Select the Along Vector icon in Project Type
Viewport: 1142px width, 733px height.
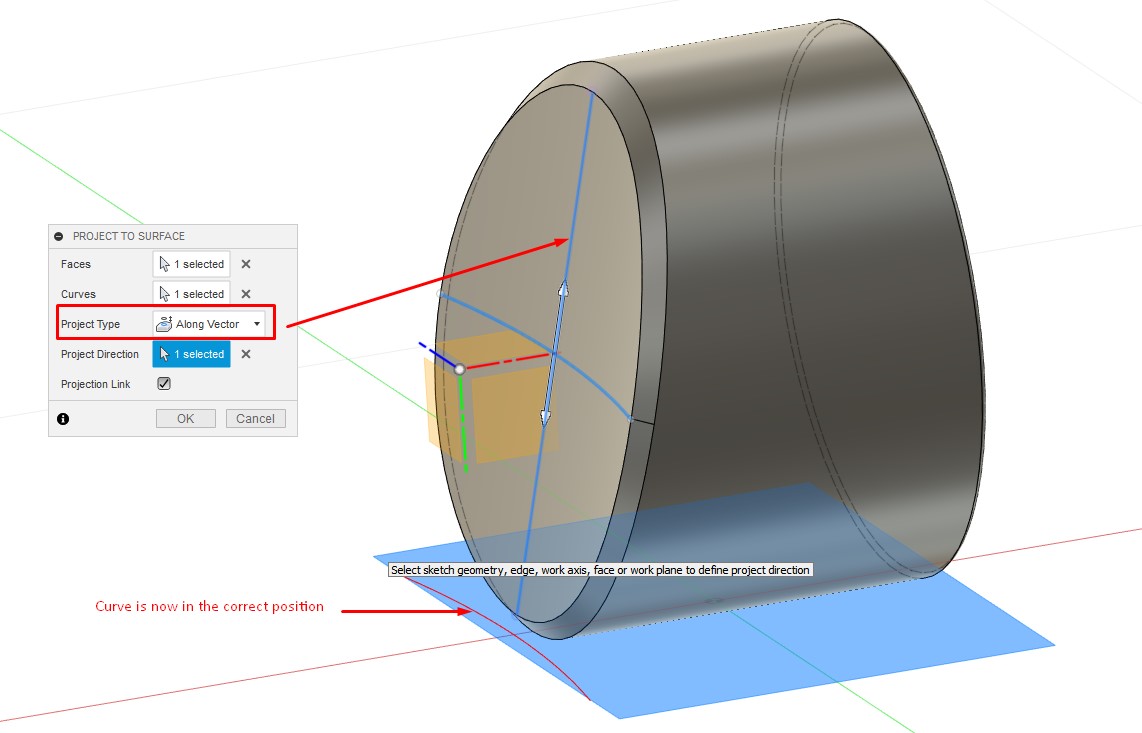click(162, 323)
